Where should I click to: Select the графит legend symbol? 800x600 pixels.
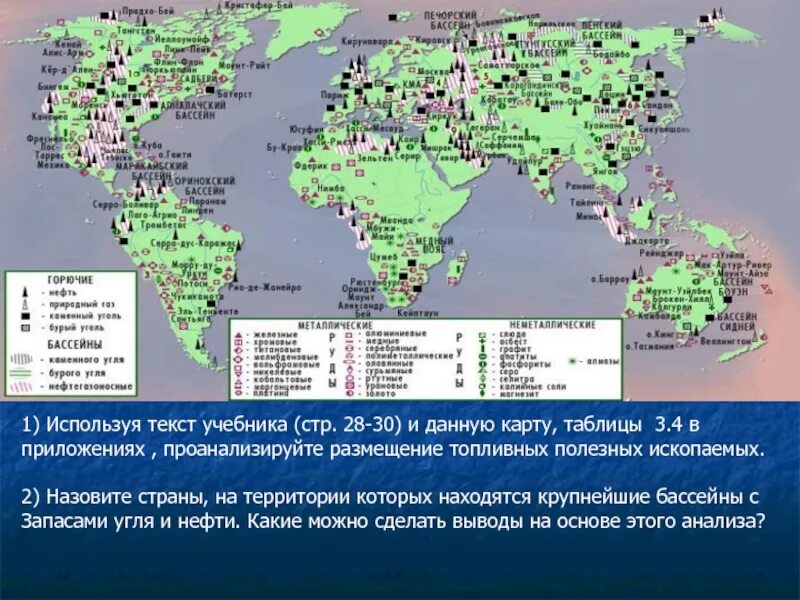(483, 349)
